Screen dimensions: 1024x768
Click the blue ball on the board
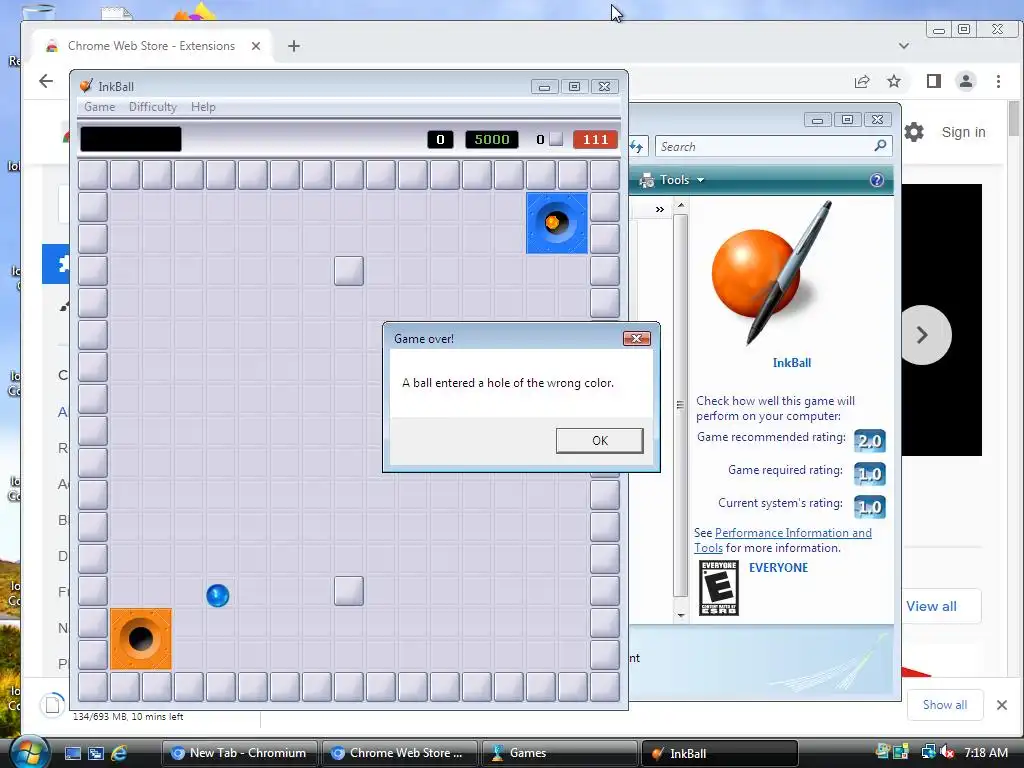[217, 595]
